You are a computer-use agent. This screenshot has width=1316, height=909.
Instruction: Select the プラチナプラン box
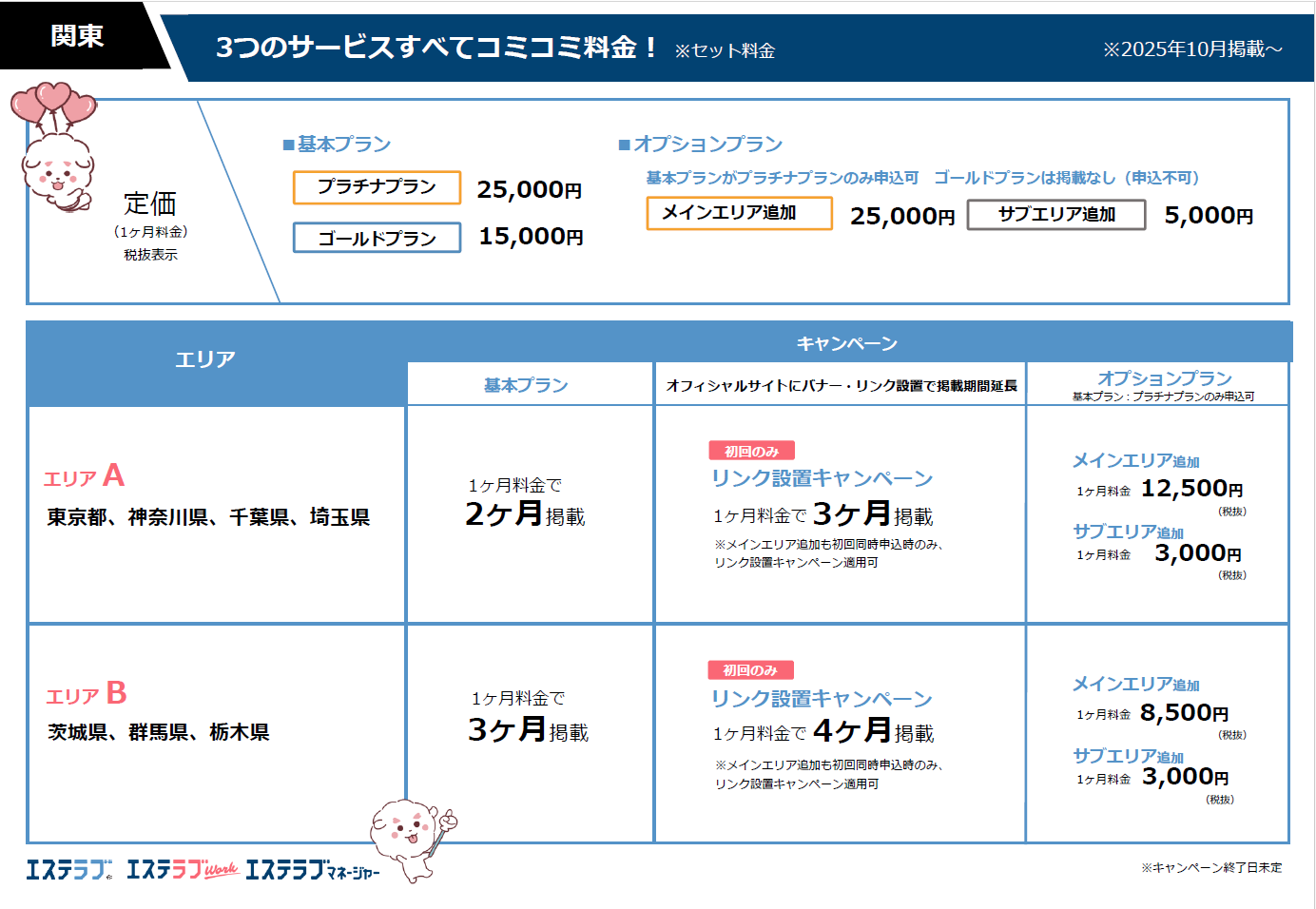[x=377, y=187]
